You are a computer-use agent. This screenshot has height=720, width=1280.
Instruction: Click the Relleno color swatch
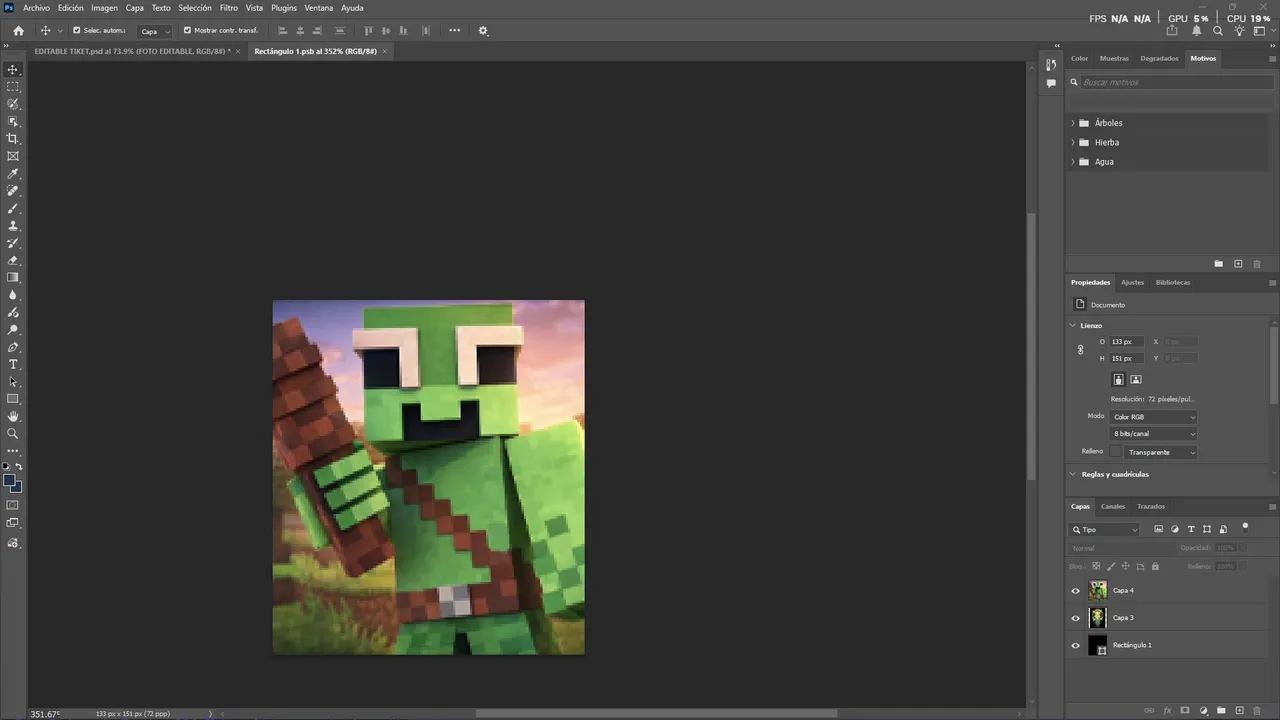[x=1116, y=452]
